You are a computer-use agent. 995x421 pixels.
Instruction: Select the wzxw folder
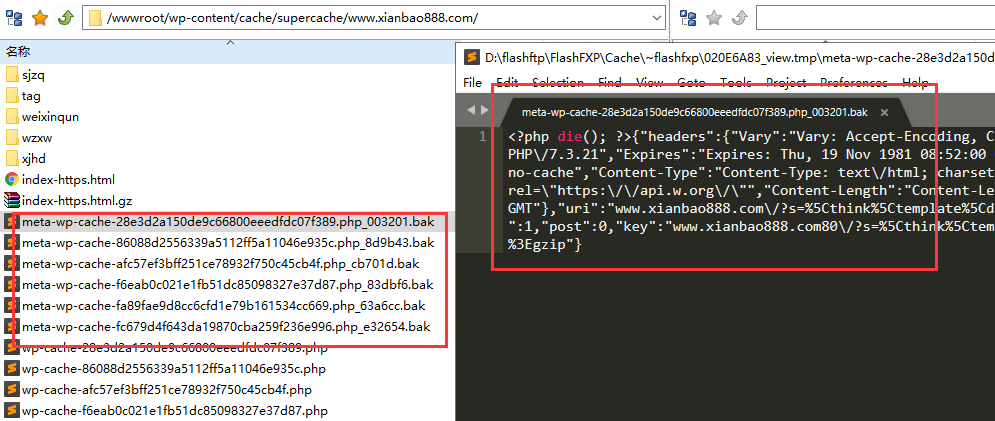[35, 138]
